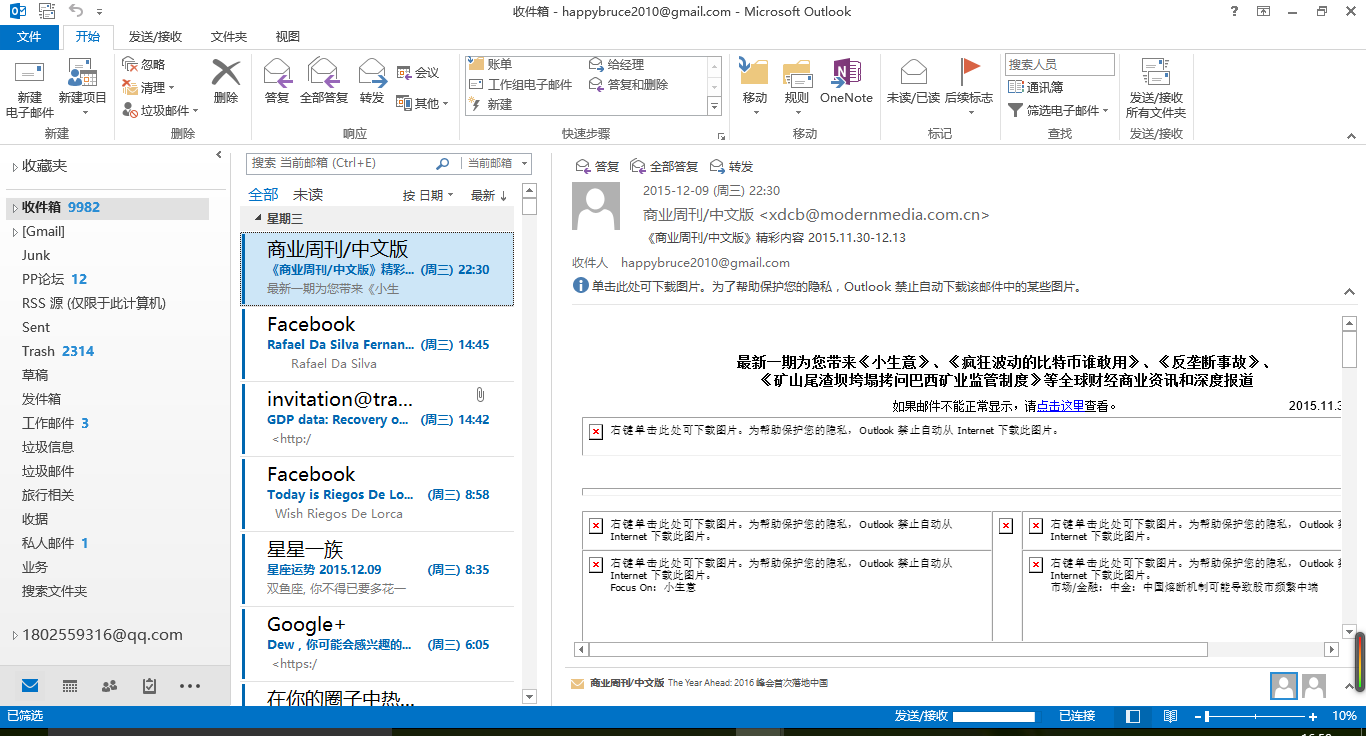
Task: Open the By Date (按日期) sort dropdown
Action: pyautogui.click(x=428, y=196)
